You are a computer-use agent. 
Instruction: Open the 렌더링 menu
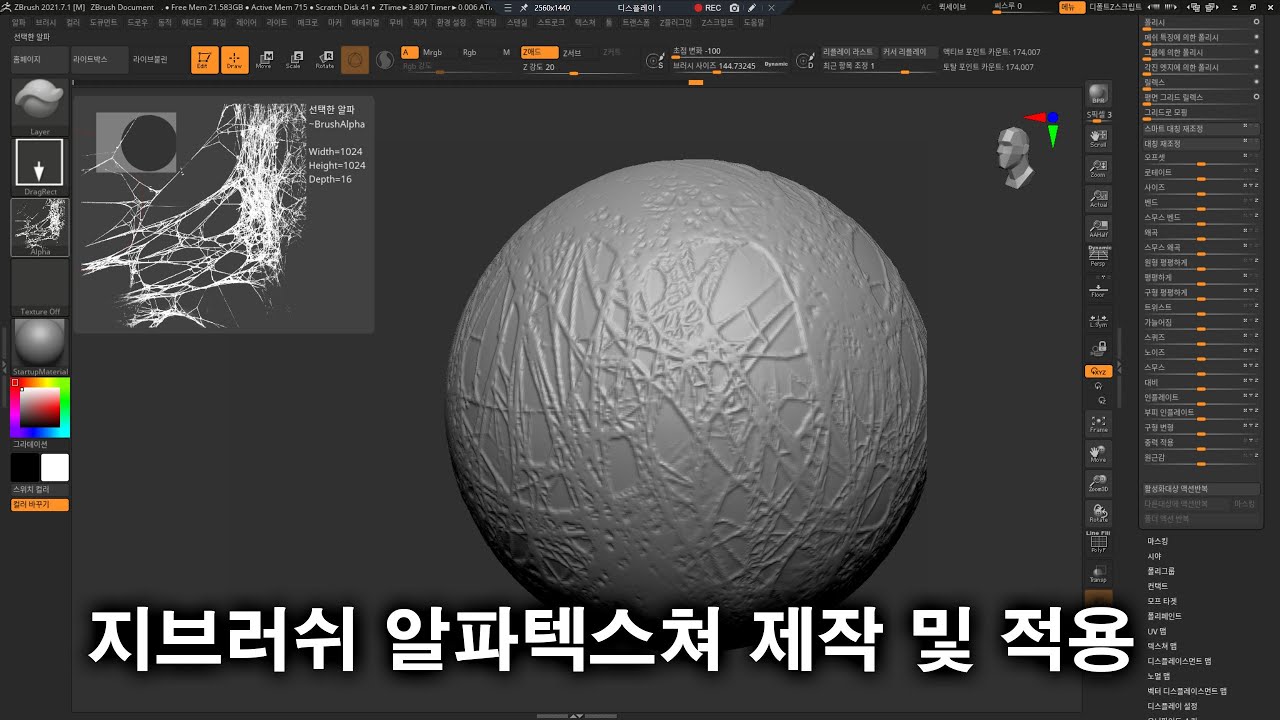pyautogui.click(x=486, y=21)
